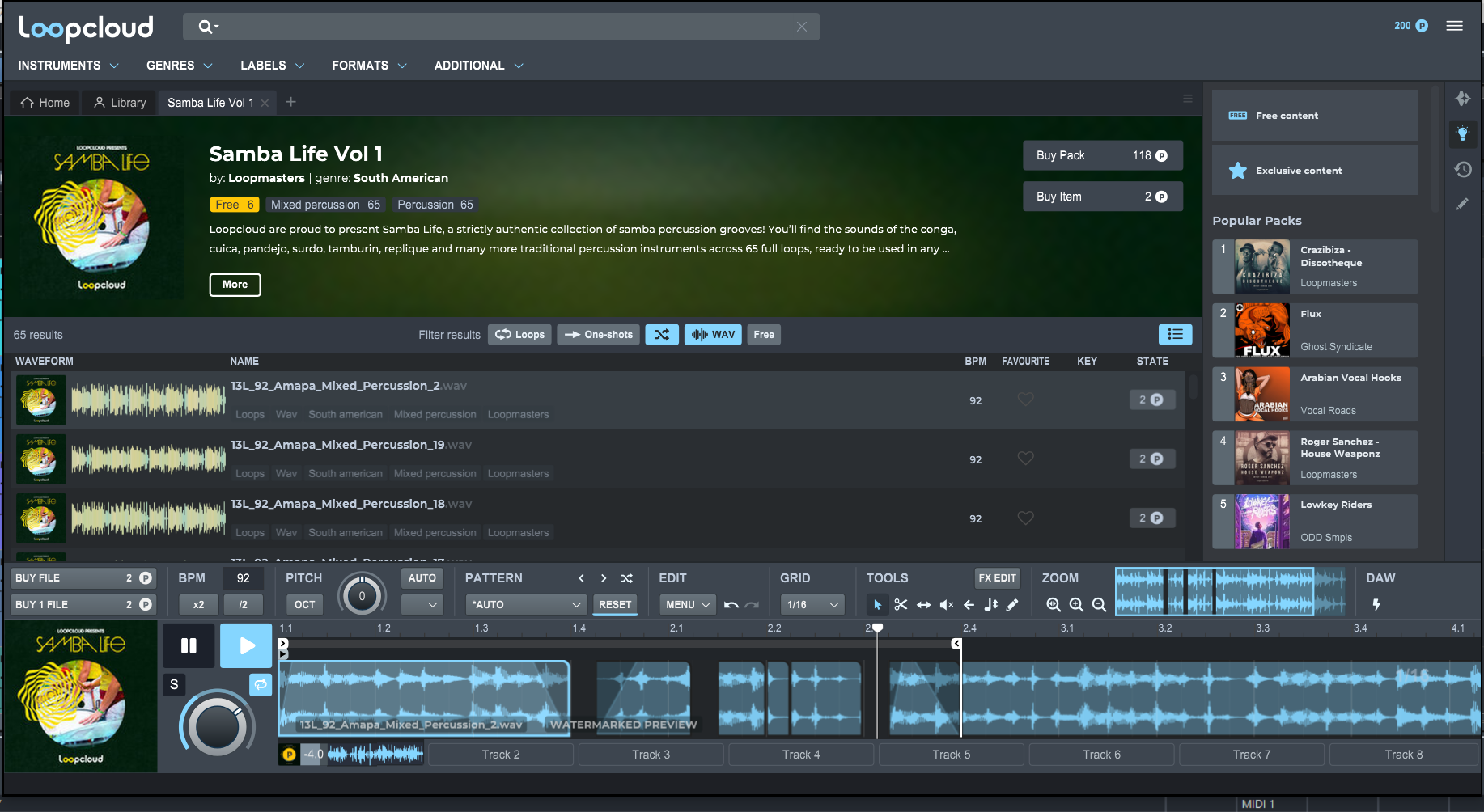
Task: Click the DAW lightning bolt icon
Action: (x=1376, y=604)
